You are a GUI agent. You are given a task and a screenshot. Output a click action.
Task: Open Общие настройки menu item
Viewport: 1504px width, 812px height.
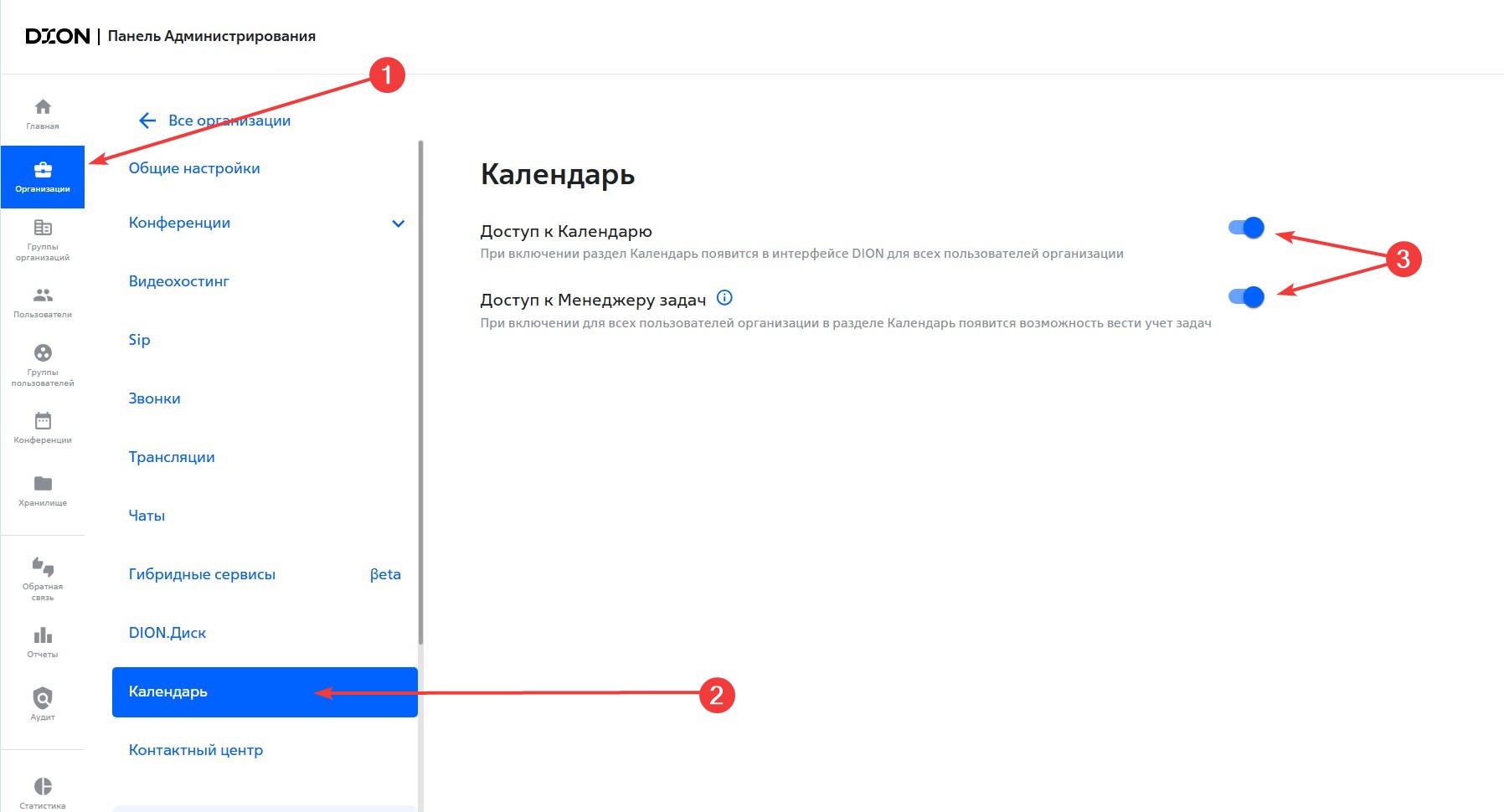(194, 168)
